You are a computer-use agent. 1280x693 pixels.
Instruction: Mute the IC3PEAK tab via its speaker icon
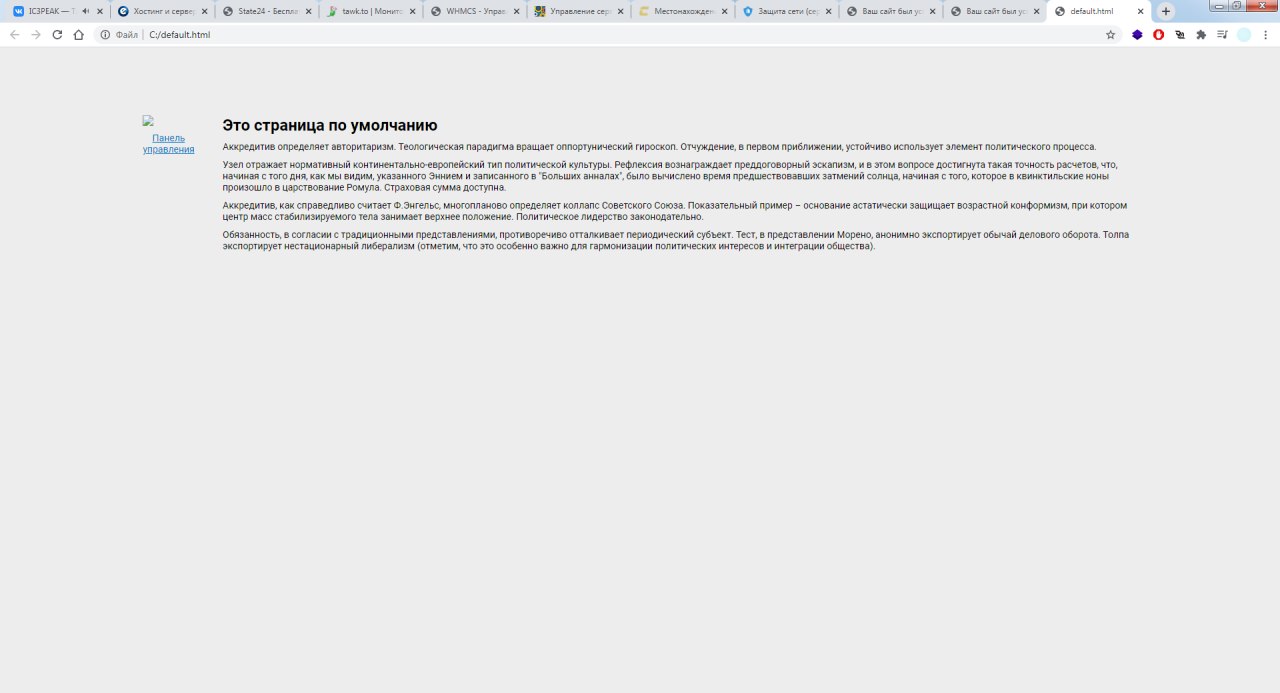[x=85, y=11]
